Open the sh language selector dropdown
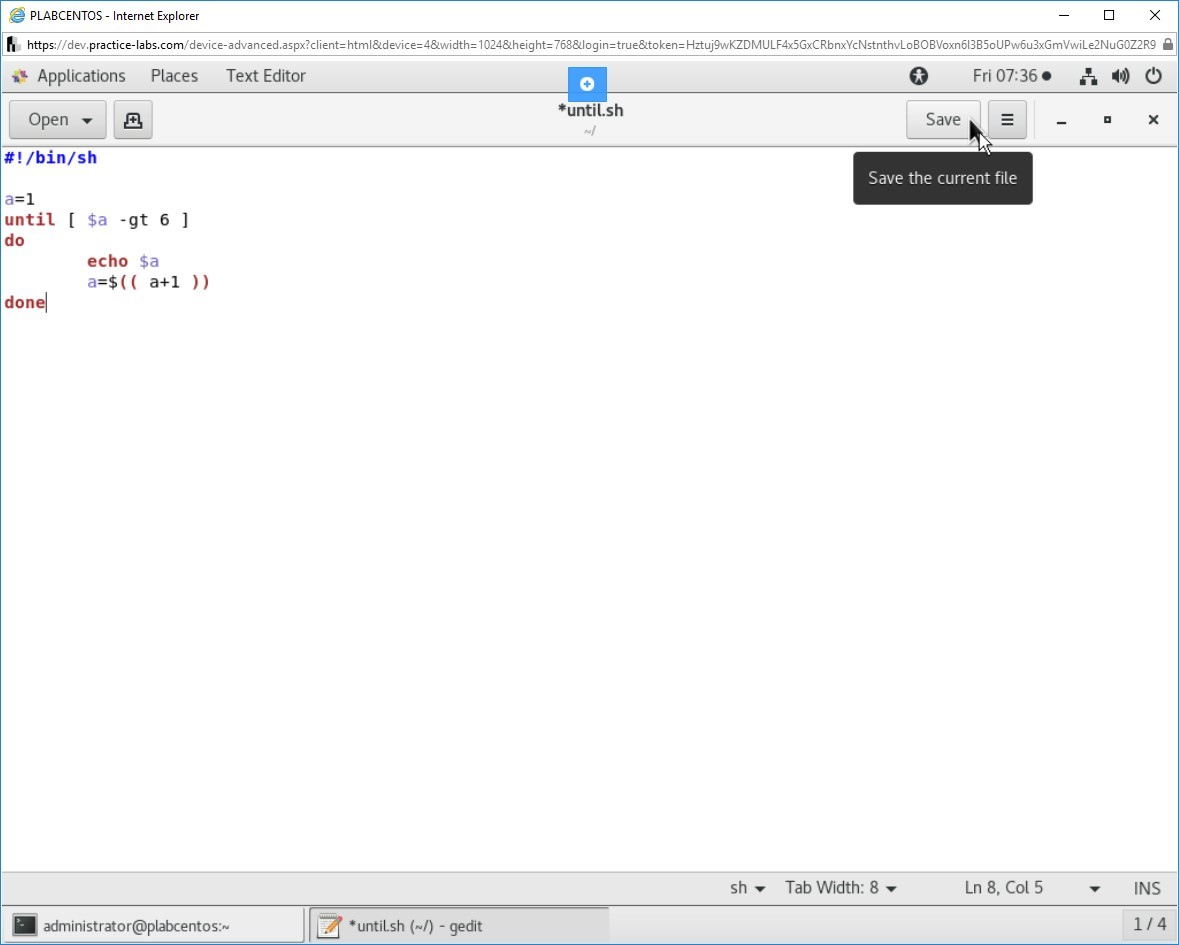 coord(747,888)
